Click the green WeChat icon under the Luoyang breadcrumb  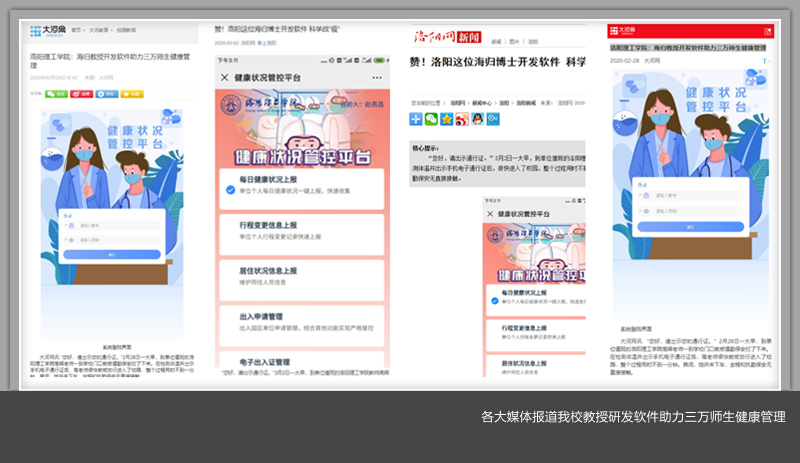click(431, 119)
